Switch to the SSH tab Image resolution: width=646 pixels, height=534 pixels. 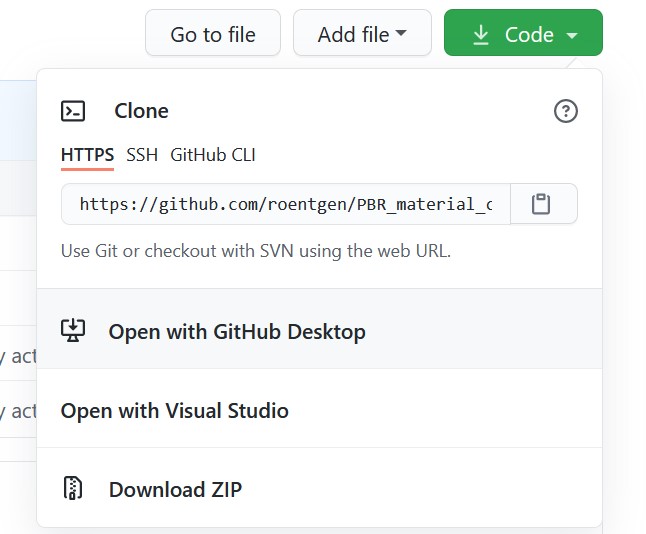coord(142,155)
